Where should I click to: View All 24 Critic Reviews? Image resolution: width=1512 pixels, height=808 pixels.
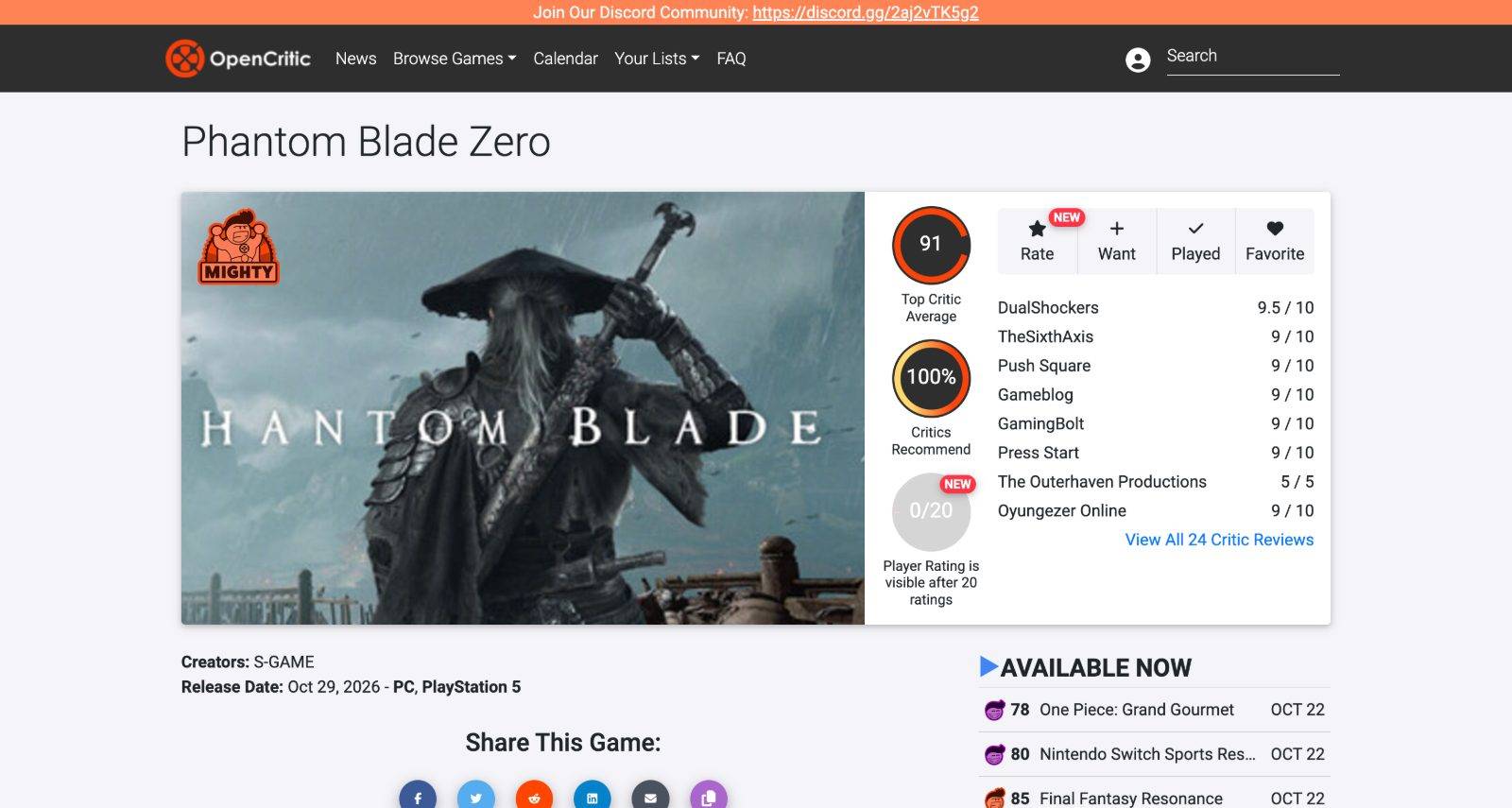(1219, 540)
